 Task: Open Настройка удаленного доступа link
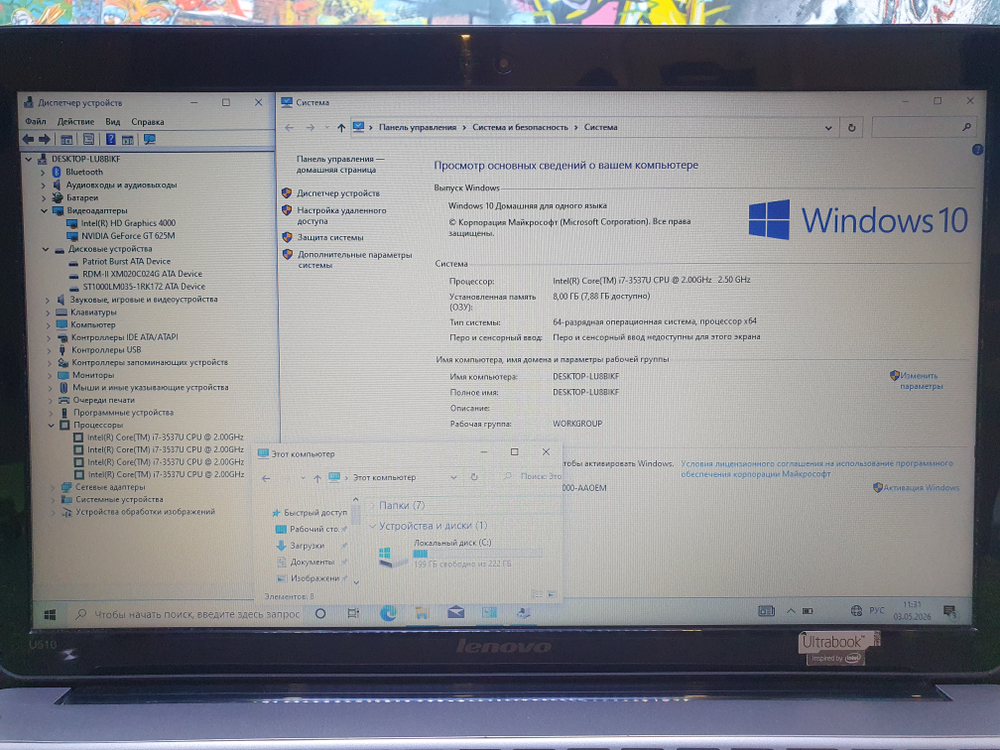[341, 216]
